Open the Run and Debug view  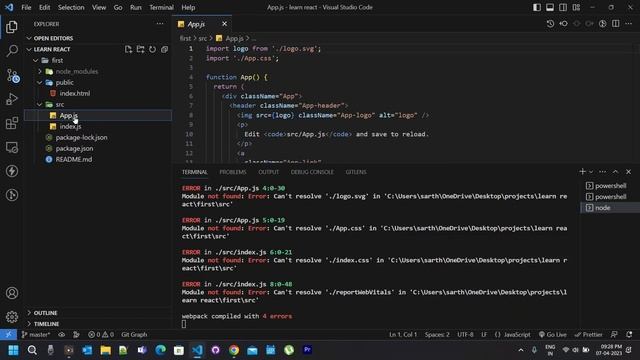[12, 99]
